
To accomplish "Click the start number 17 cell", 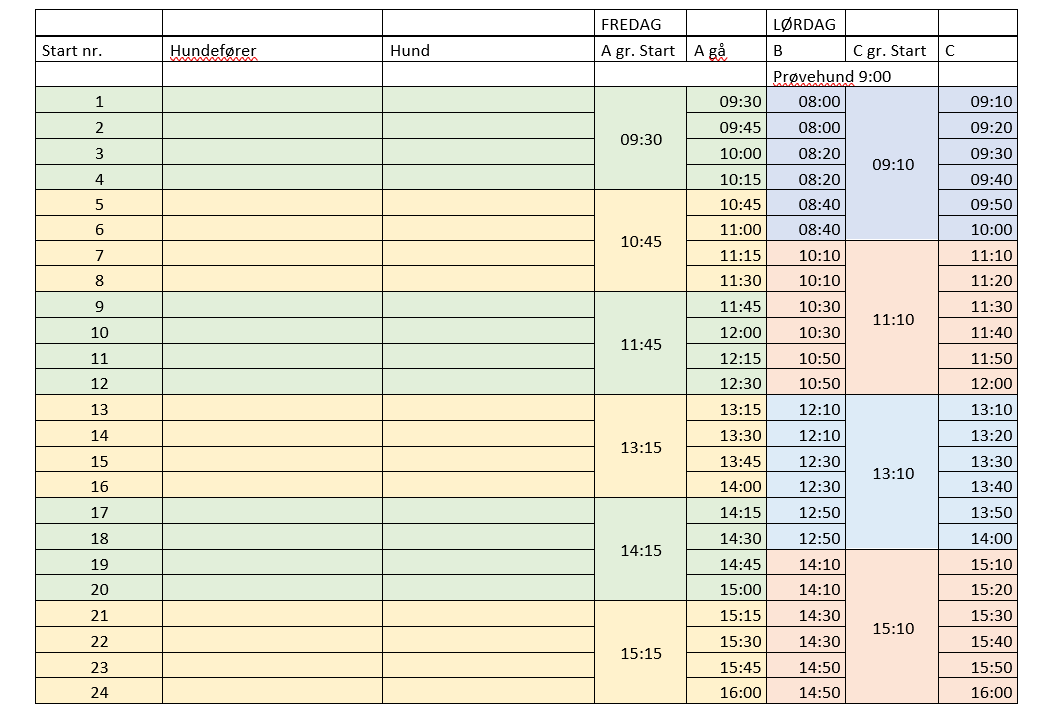I will click(99, 512).
